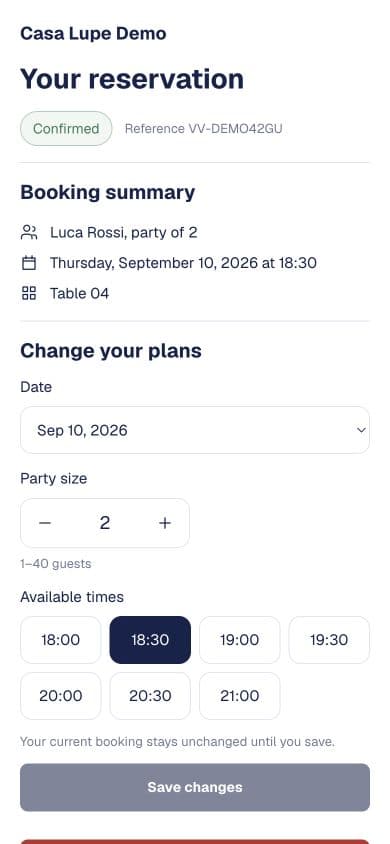Choose the 19:00 available time

239,640
